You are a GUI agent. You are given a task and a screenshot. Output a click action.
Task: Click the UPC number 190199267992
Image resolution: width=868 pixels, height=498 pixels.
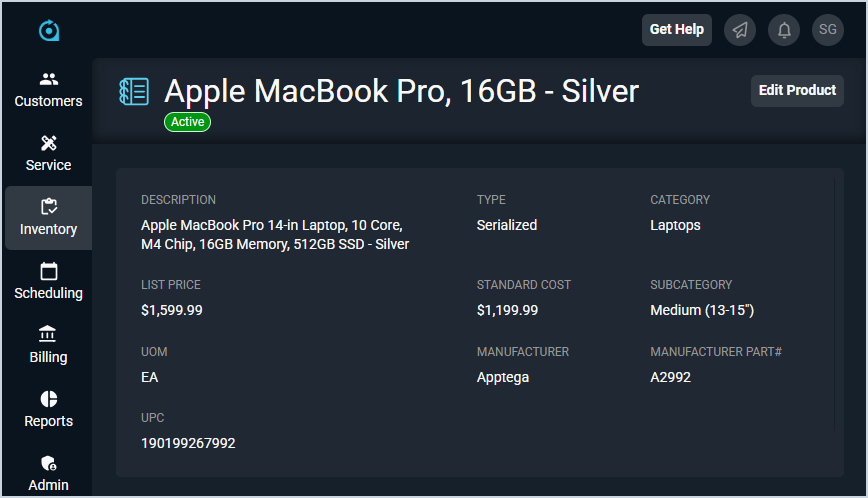188,443
